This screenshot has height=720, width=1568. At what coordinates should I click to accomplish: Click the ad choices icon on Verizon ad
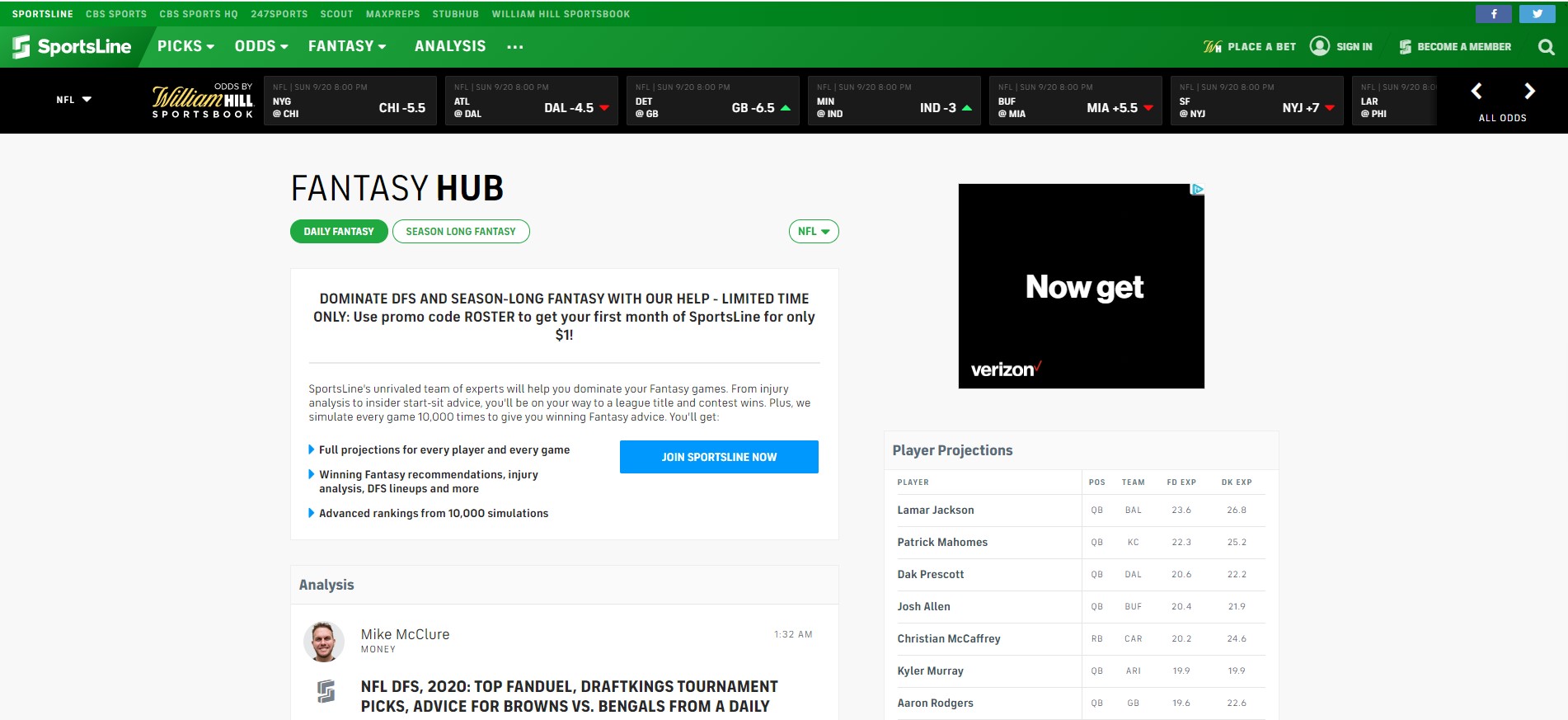click(x=1197, y=190)
